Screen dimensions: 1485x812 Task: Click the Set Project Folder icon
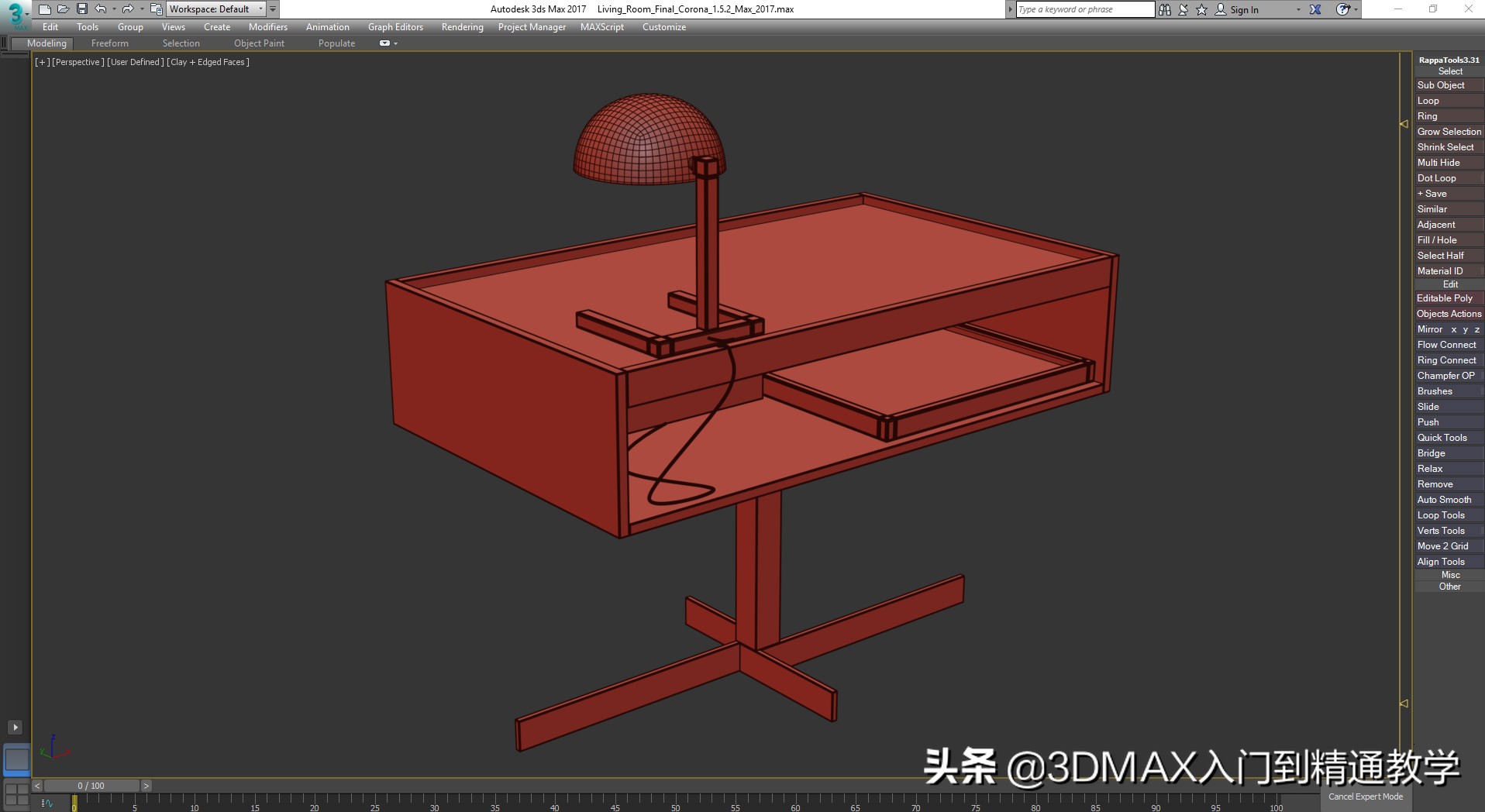(x=156, y=9)
